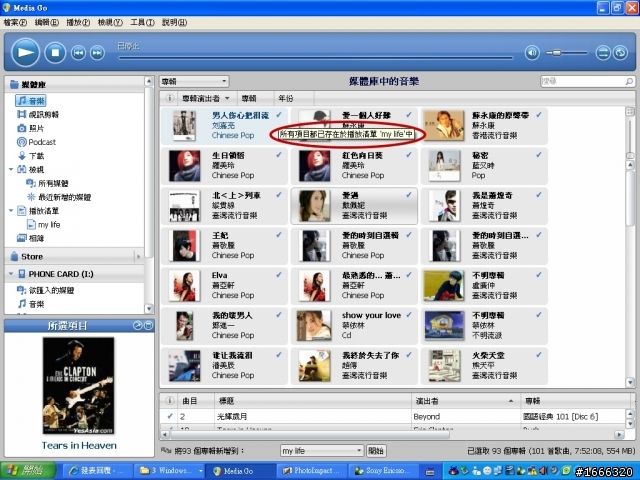Open the target playlist dropdown 'my life'
Viewport: 640px width, 480px height.
click(x=322, y=451)
